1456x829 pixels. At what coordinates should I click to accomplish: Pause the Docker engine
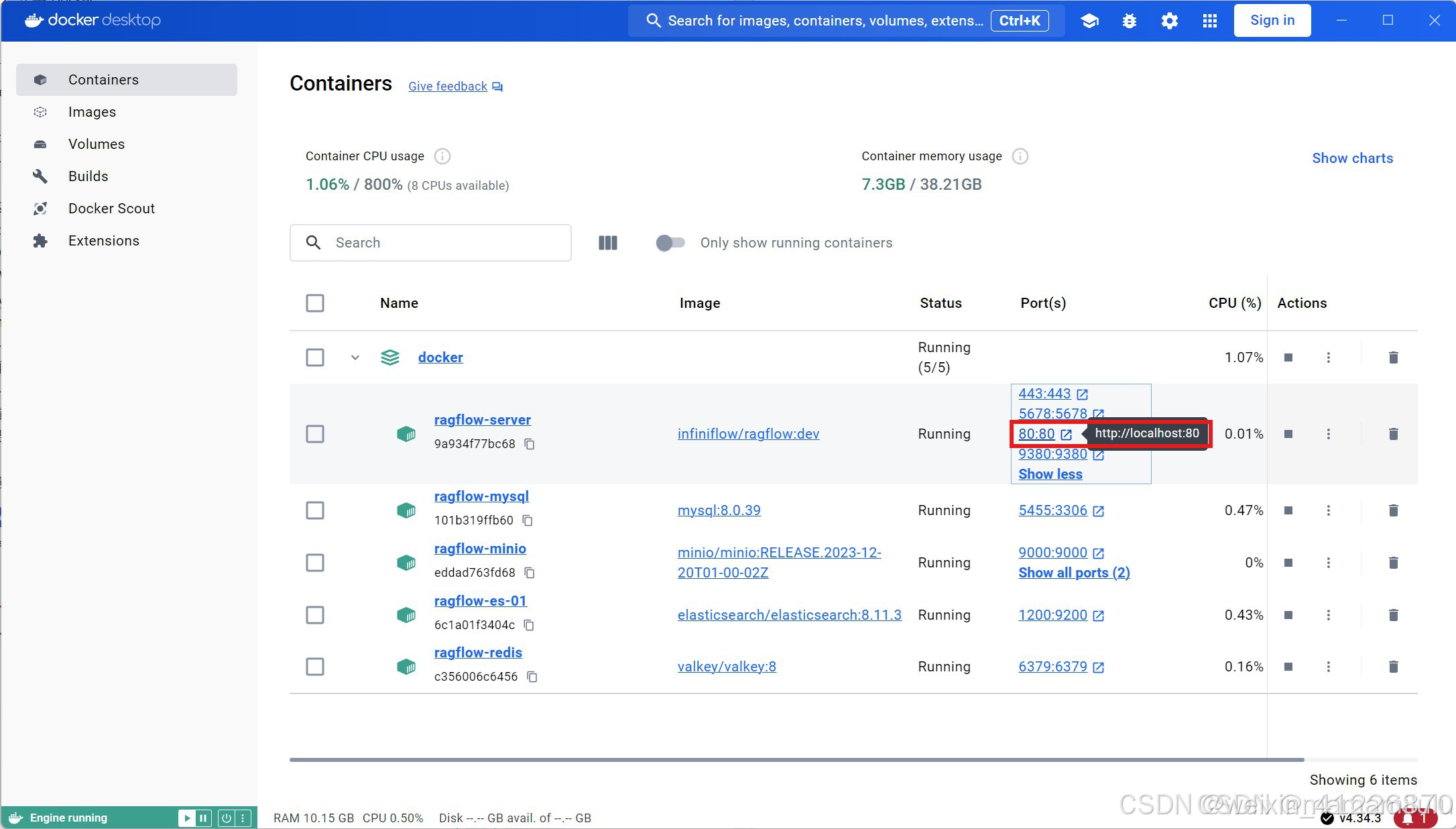(204, 818)
